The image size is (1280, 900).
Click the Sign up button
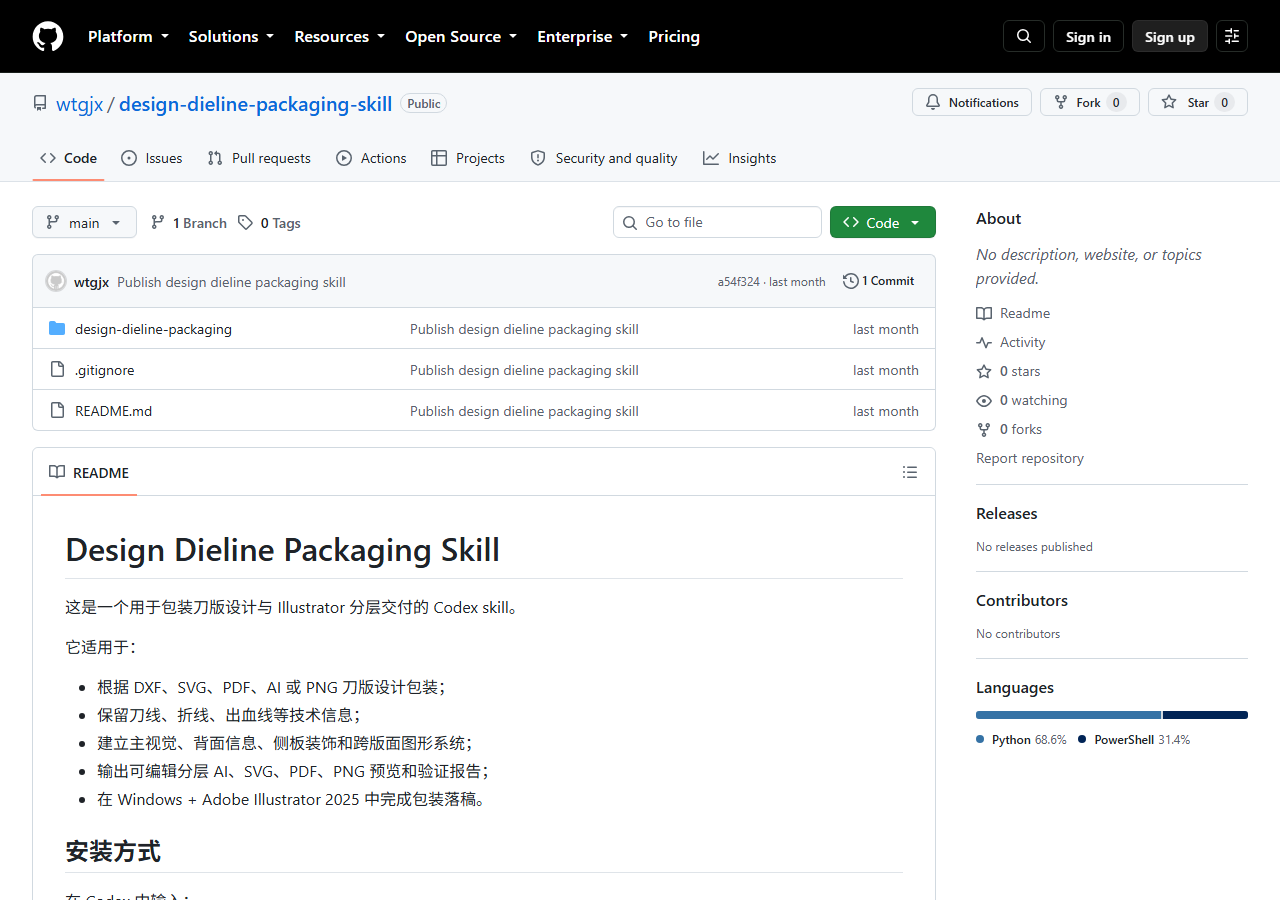1170,36
